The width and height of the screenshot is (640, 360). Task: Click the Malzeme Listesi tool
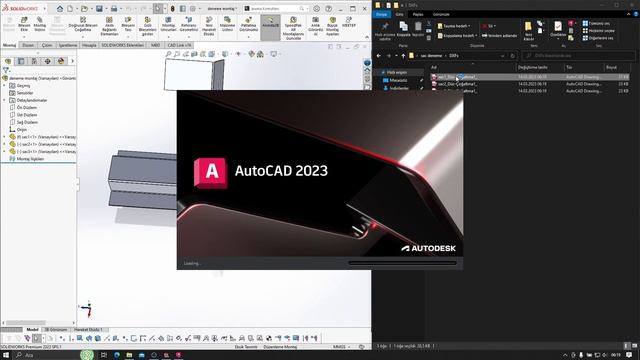coord(227,24)
